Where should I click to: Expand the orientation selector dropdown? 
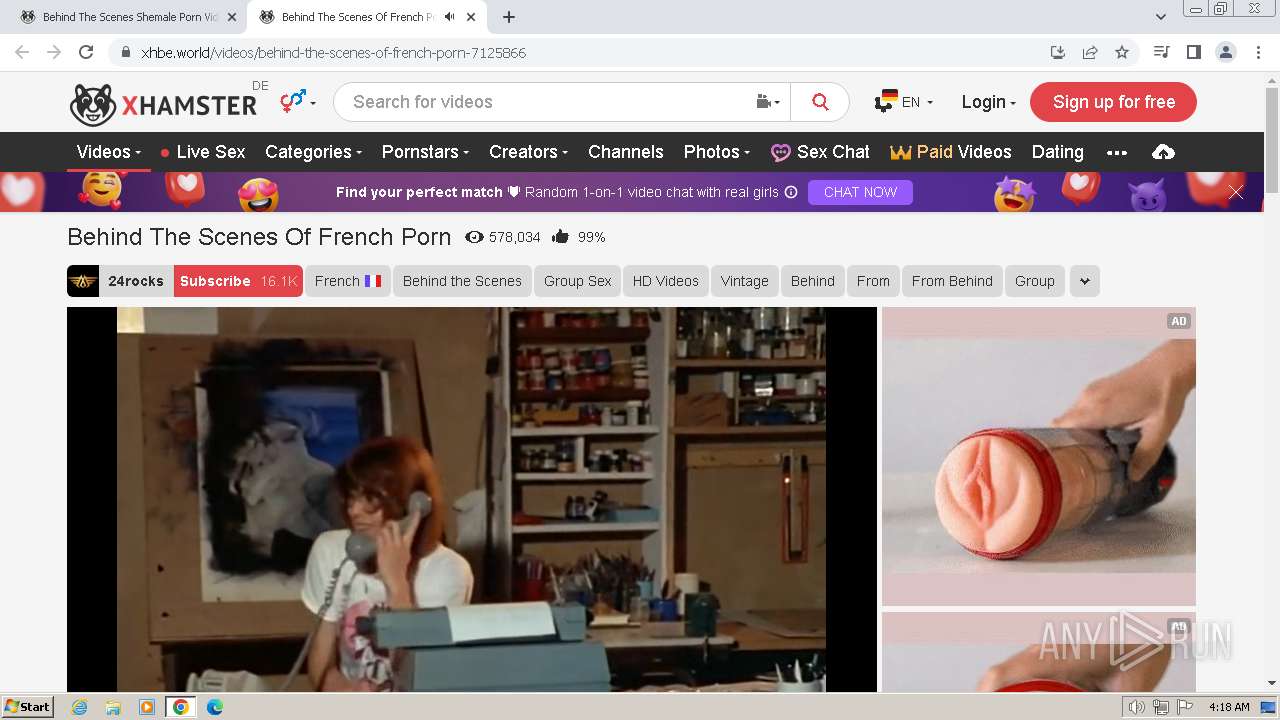pos(298,101)
